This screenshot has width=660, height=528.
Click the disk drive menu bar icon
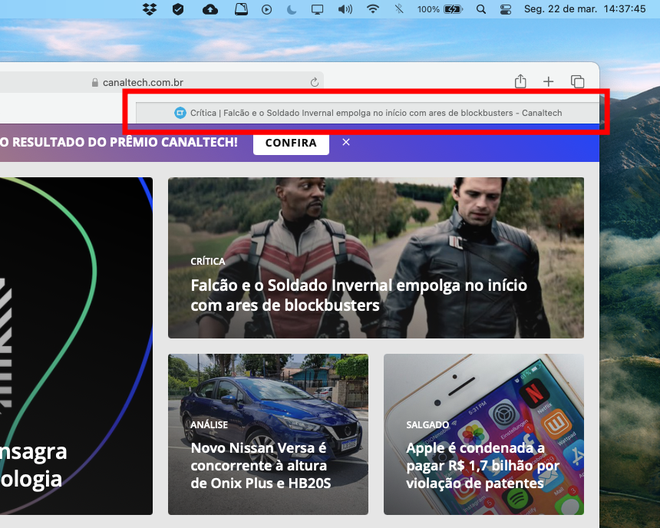pyautogui.click(x=241, y=9)
